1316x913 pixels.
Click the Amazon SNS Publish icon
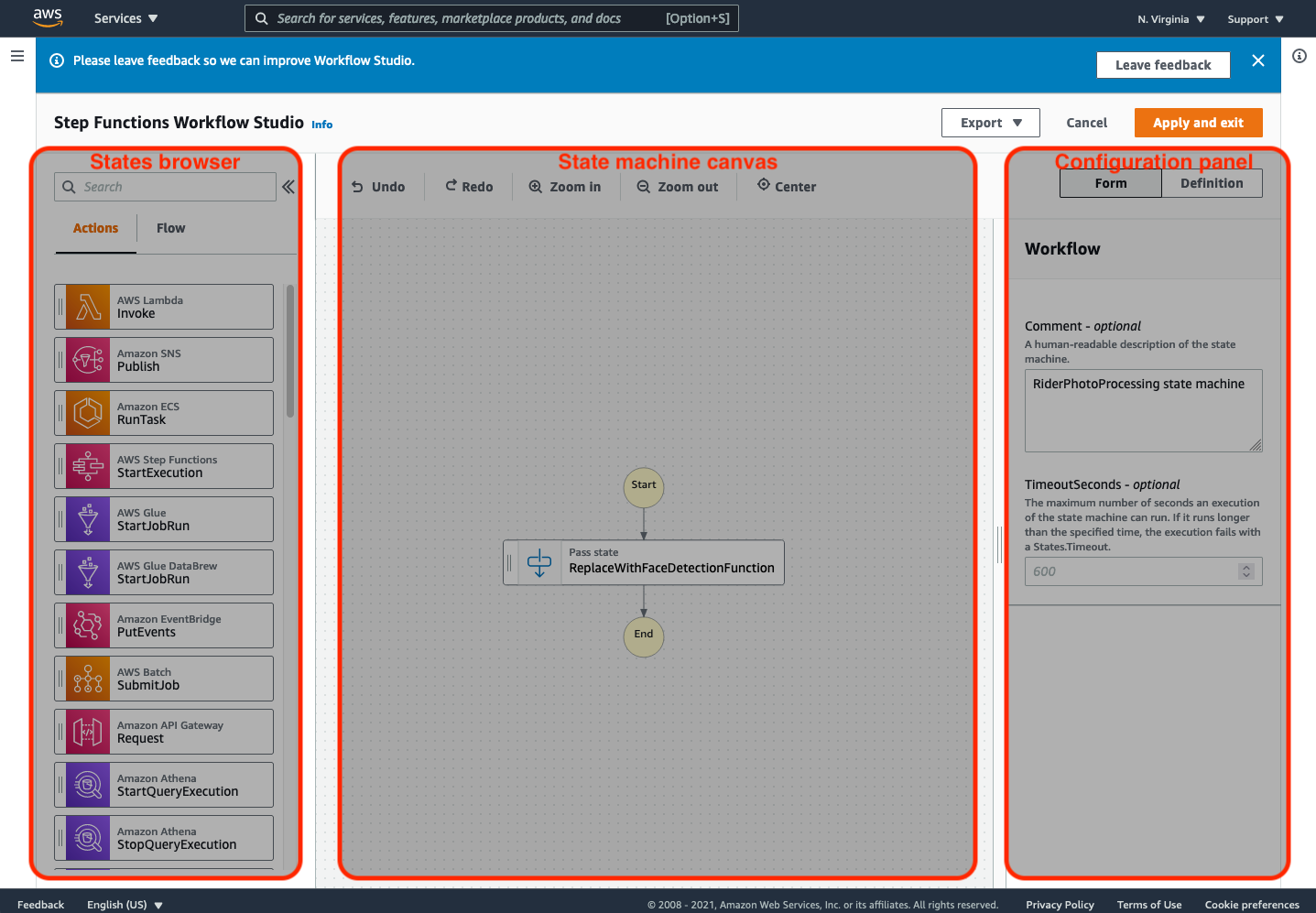pos(88,360)
